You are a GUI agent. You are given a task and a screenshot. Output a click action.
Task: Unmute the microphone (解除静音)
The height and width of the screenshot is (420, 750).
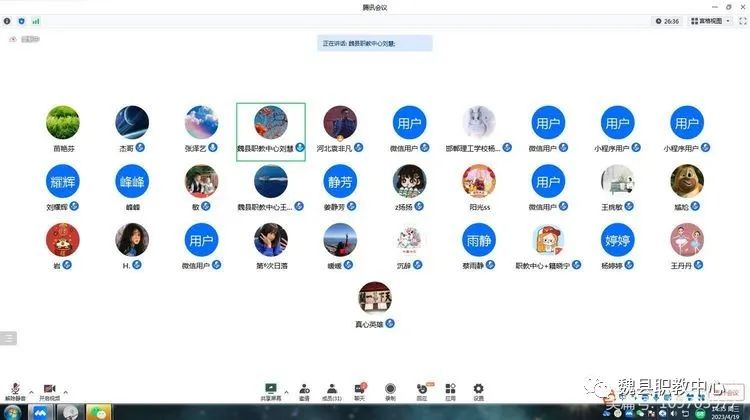[x=14, y=390]
